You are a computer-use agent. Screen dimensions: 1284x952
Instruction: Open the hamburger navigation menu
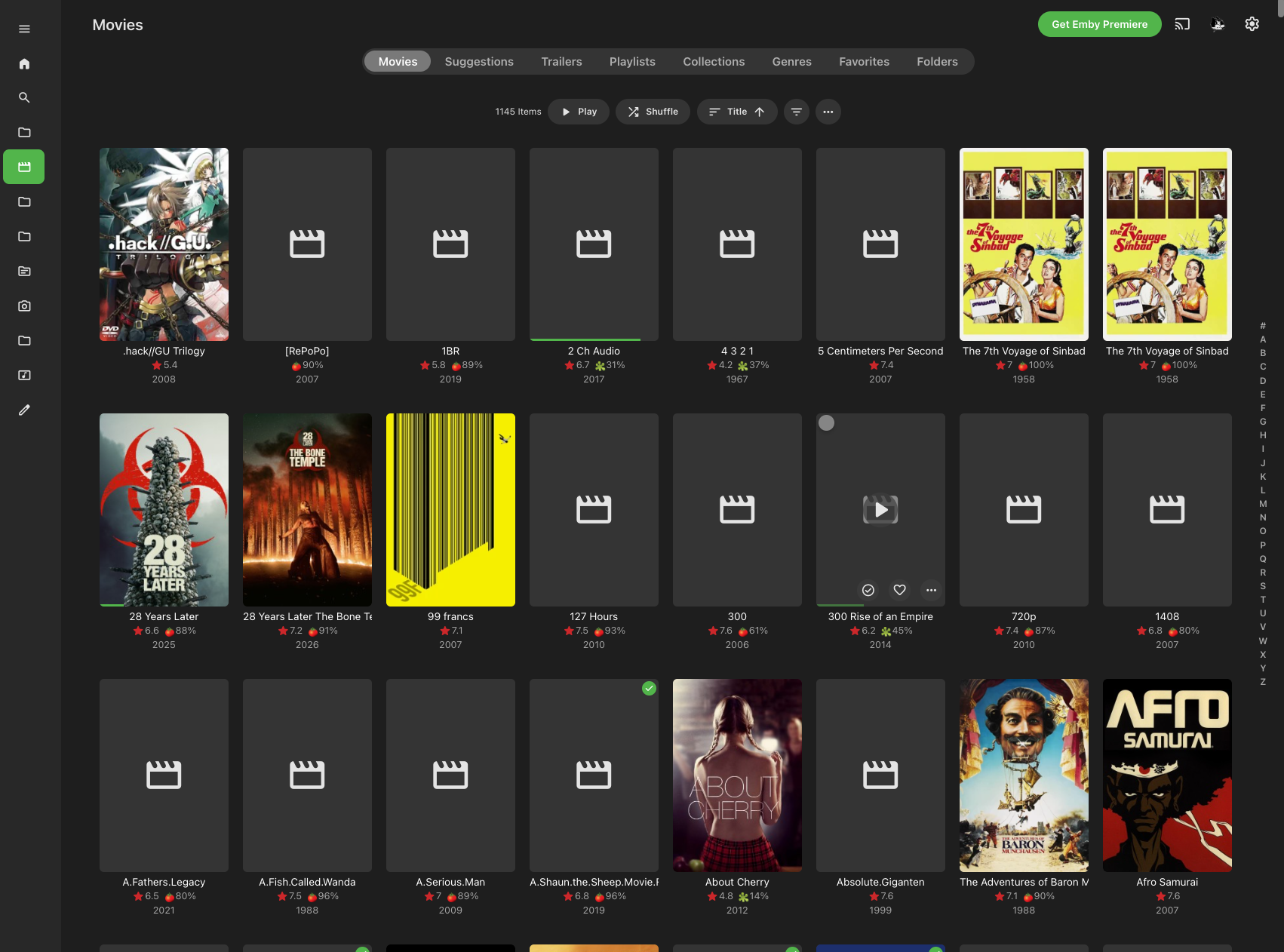coord(24,29)
